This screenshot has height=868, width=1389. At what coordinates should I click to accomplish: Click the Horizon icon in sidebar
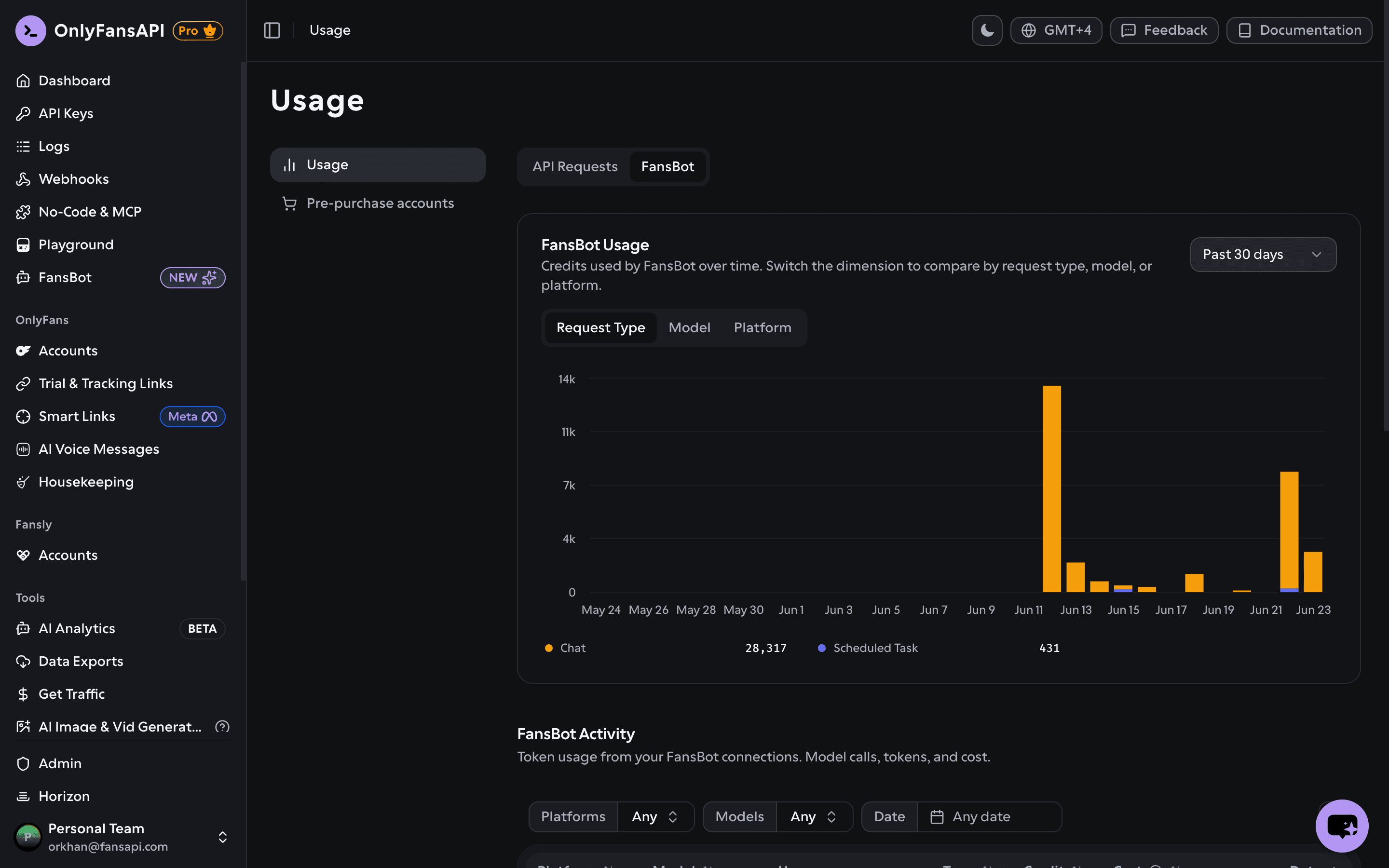pos(23,796)
